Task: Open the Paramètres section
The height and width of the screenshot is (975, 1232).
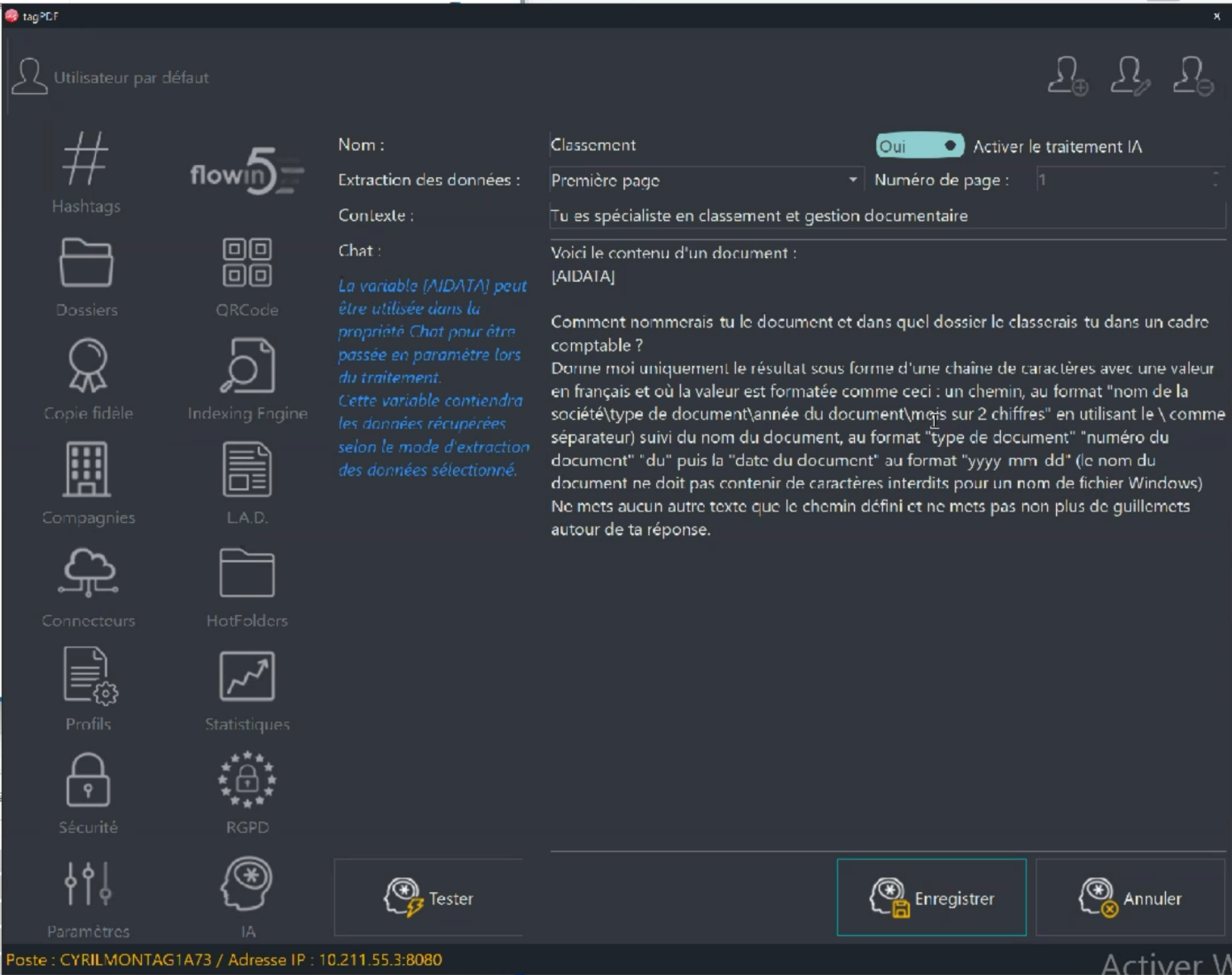Action: click(88, 899)
